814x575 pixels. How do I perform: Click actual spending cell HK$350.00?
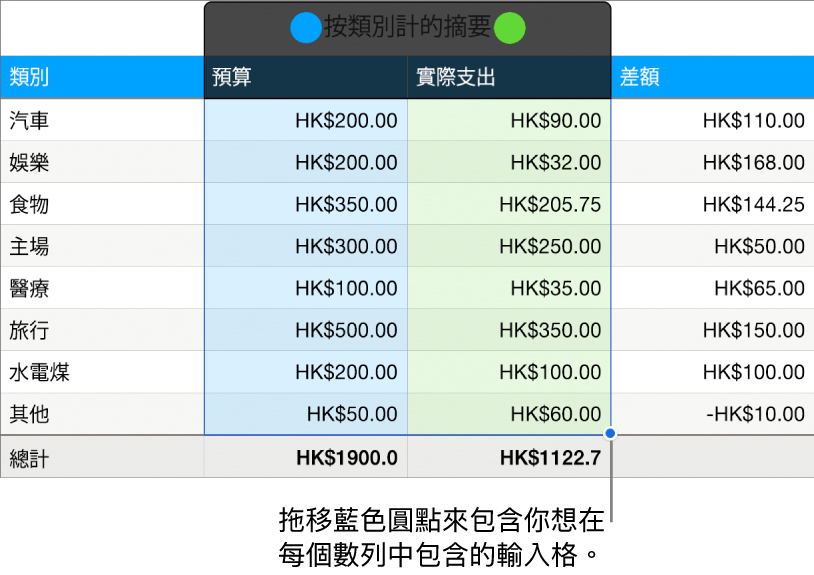(509, 330)
